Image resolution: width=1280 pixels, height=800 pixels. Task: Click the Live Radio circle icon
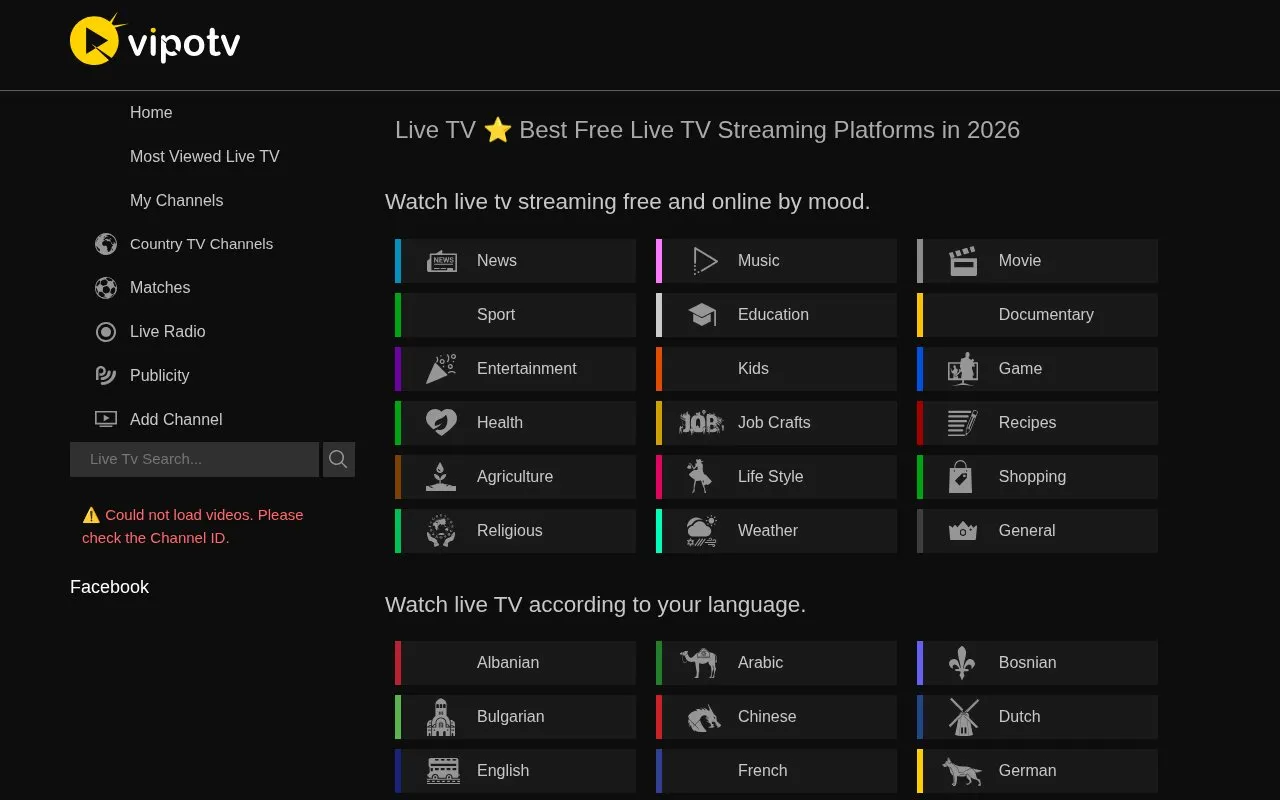tap(106, 332)
